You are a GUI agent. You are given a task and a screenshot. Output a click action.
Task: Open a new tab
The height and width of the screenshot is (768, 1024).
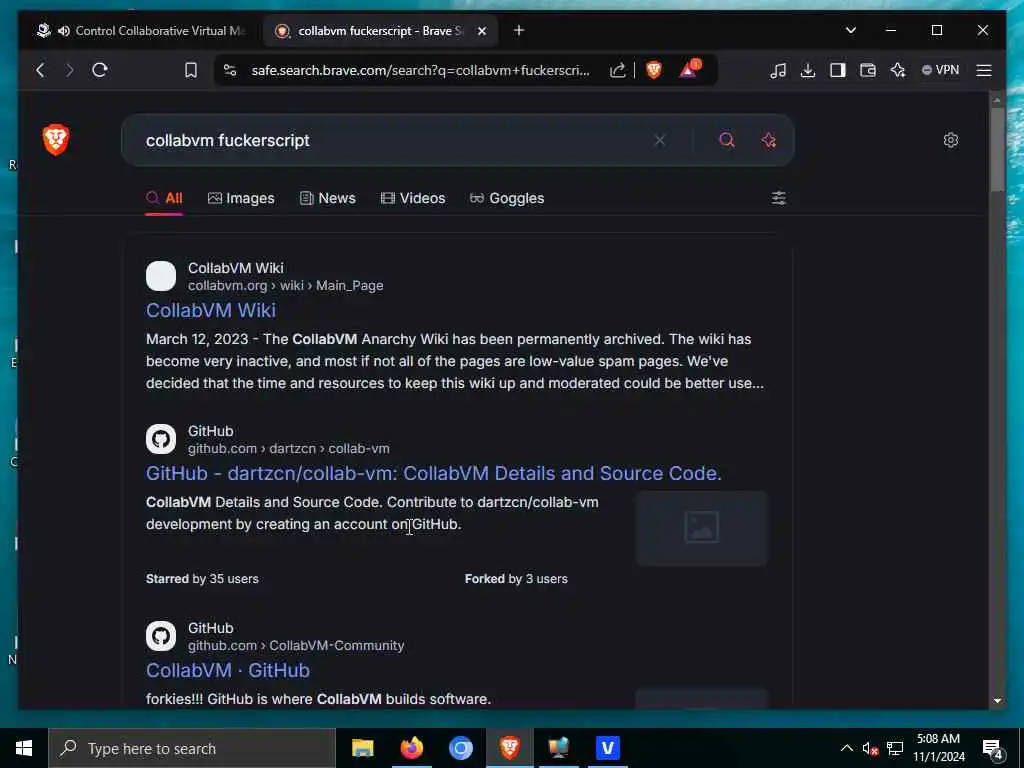(519, 30)
